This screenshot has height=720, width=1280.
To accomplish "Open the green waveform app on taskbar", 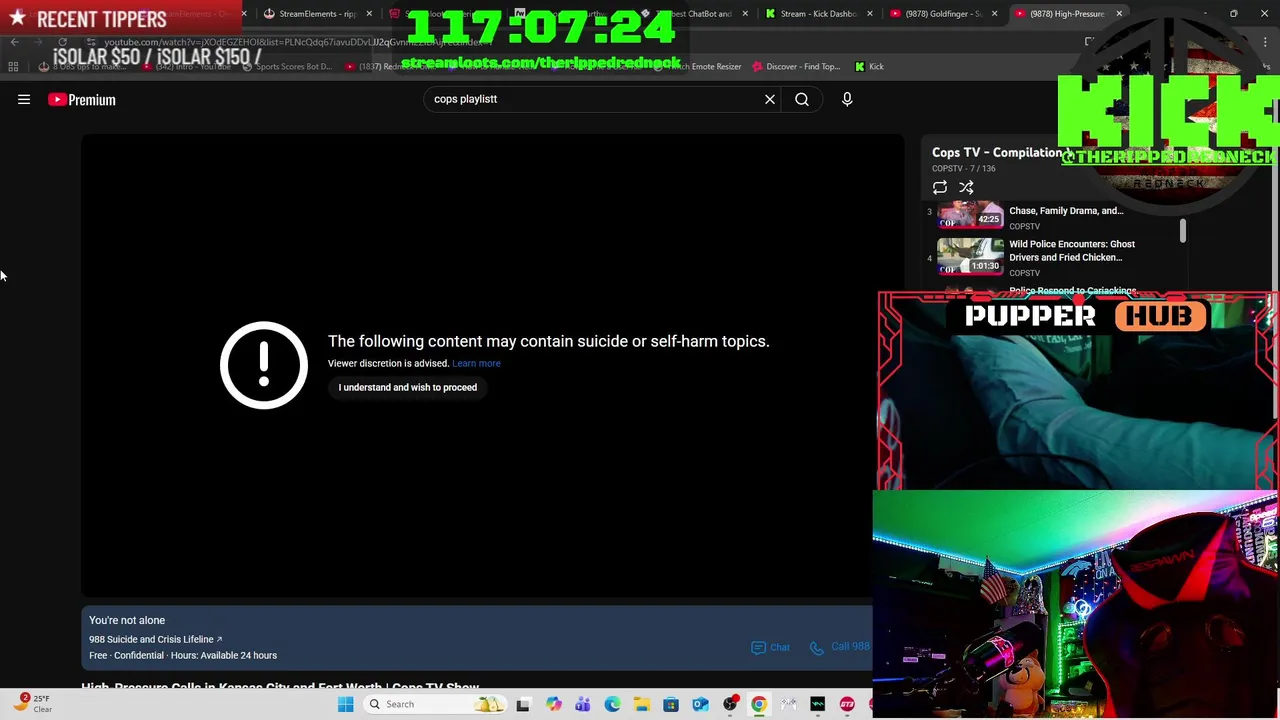I will [x=818, y=704].
